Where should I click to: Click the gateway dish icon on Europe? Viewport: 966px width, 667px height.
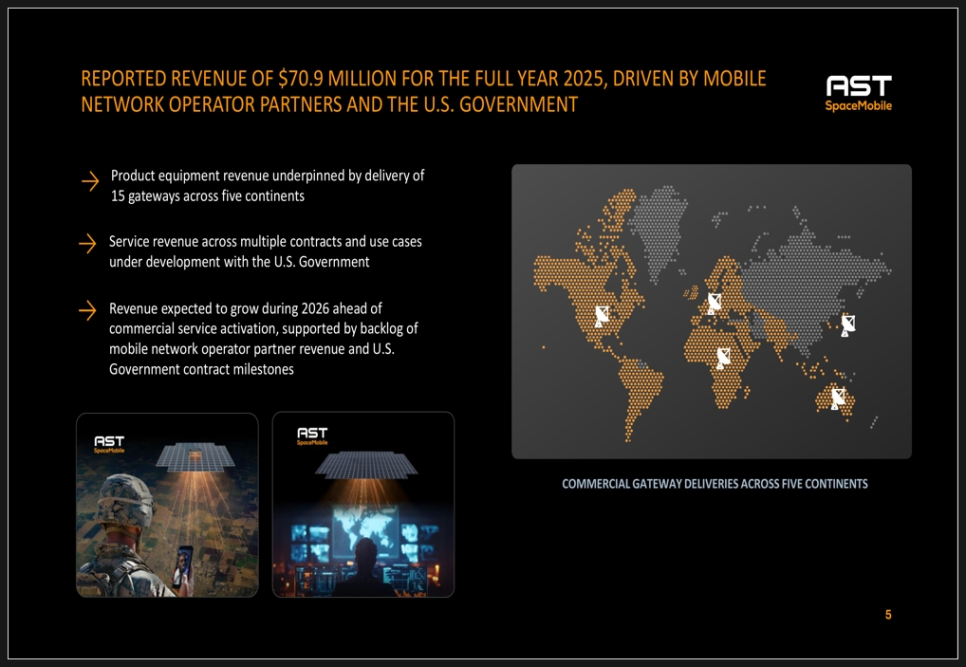(715, 303)
